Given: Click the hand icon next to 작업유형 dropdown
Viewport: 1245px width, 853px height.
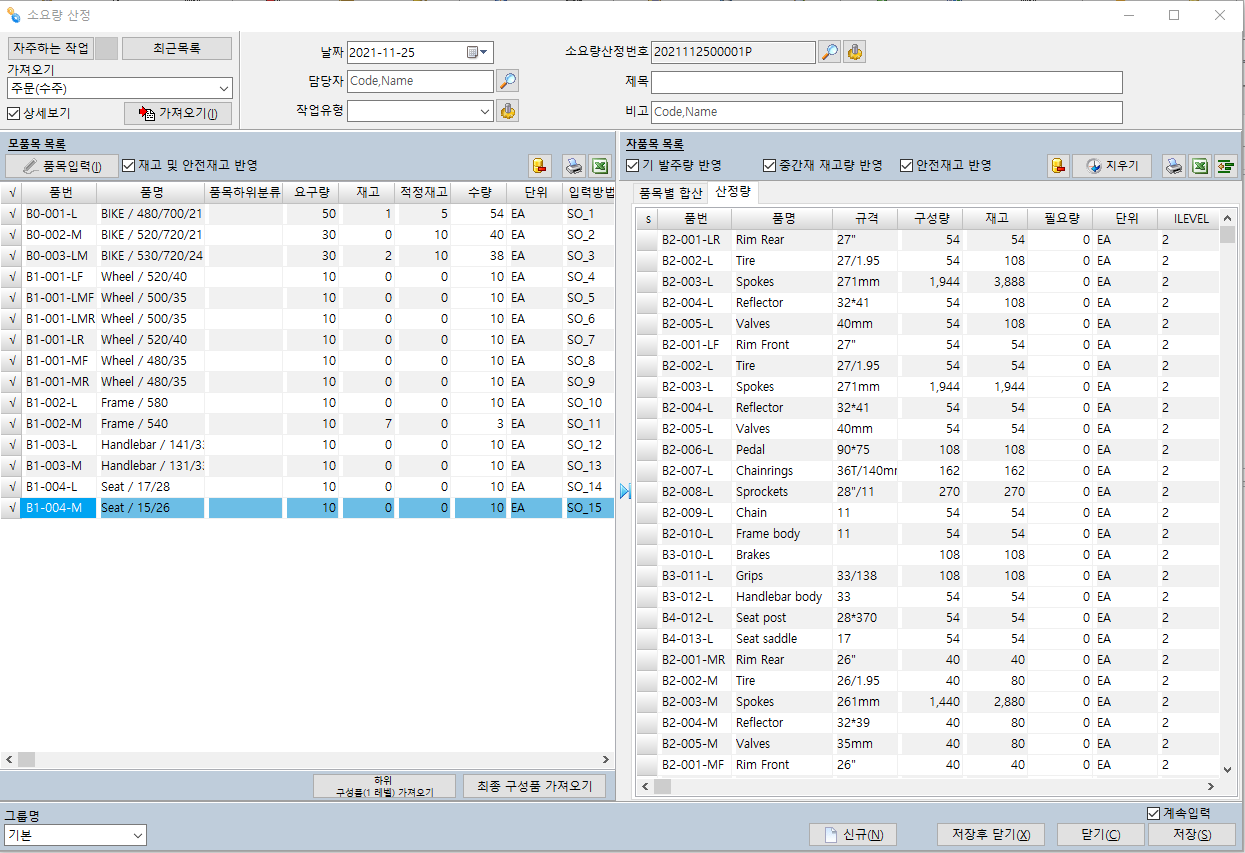Looking at the screenshot, I should pyautogui.click(x=508, y=111).
